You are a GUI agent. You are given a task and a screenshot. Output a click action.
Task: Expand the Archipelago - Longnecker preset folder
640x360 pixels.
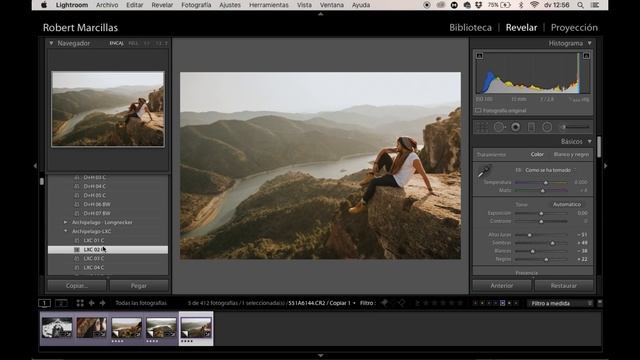pos(65,222)
